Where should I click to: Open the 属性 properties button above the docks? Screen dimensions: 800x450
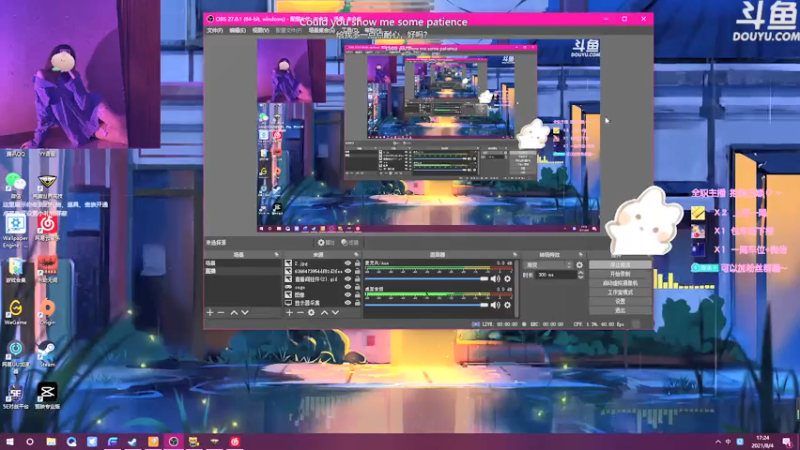[326, 242]
